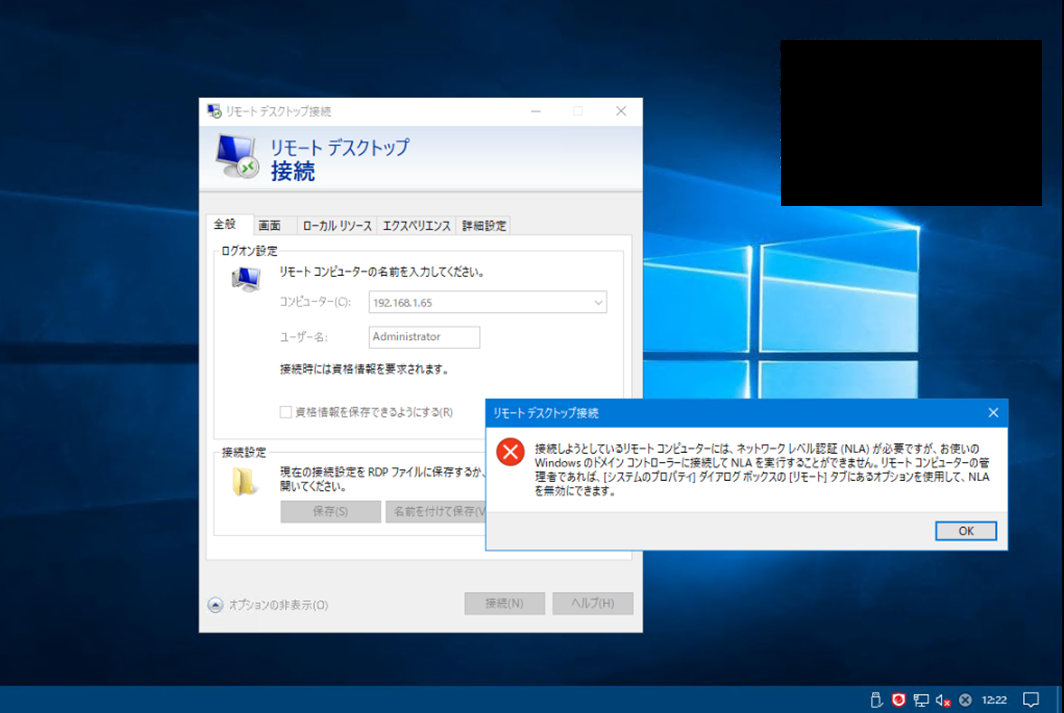Click the 名前を付けて保存 button
Screen dimensions: 1064x713
436,512
